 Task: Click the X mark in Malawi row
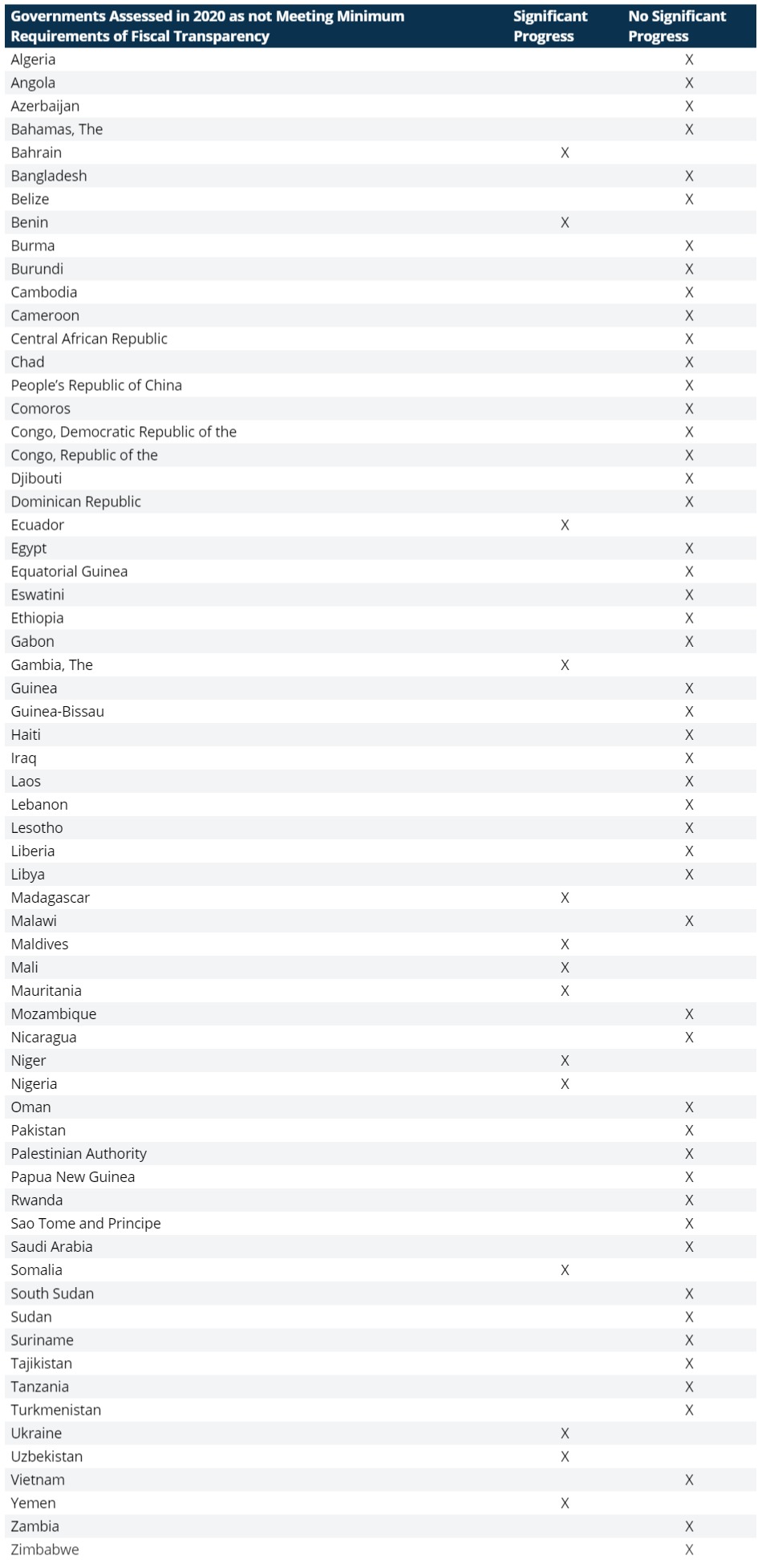(x=689, y=920)
